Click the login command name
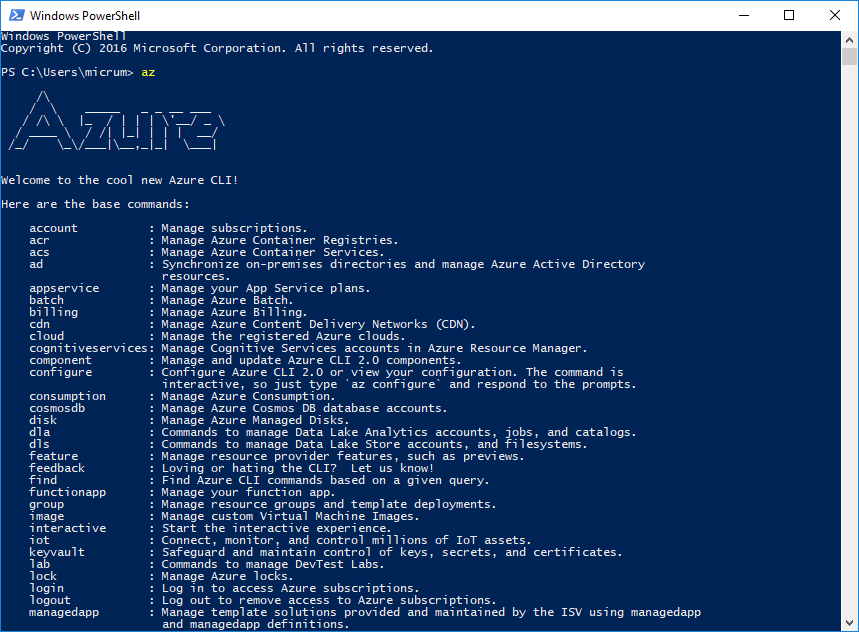This screenshot has width=859, height=632. click(46, 587)
